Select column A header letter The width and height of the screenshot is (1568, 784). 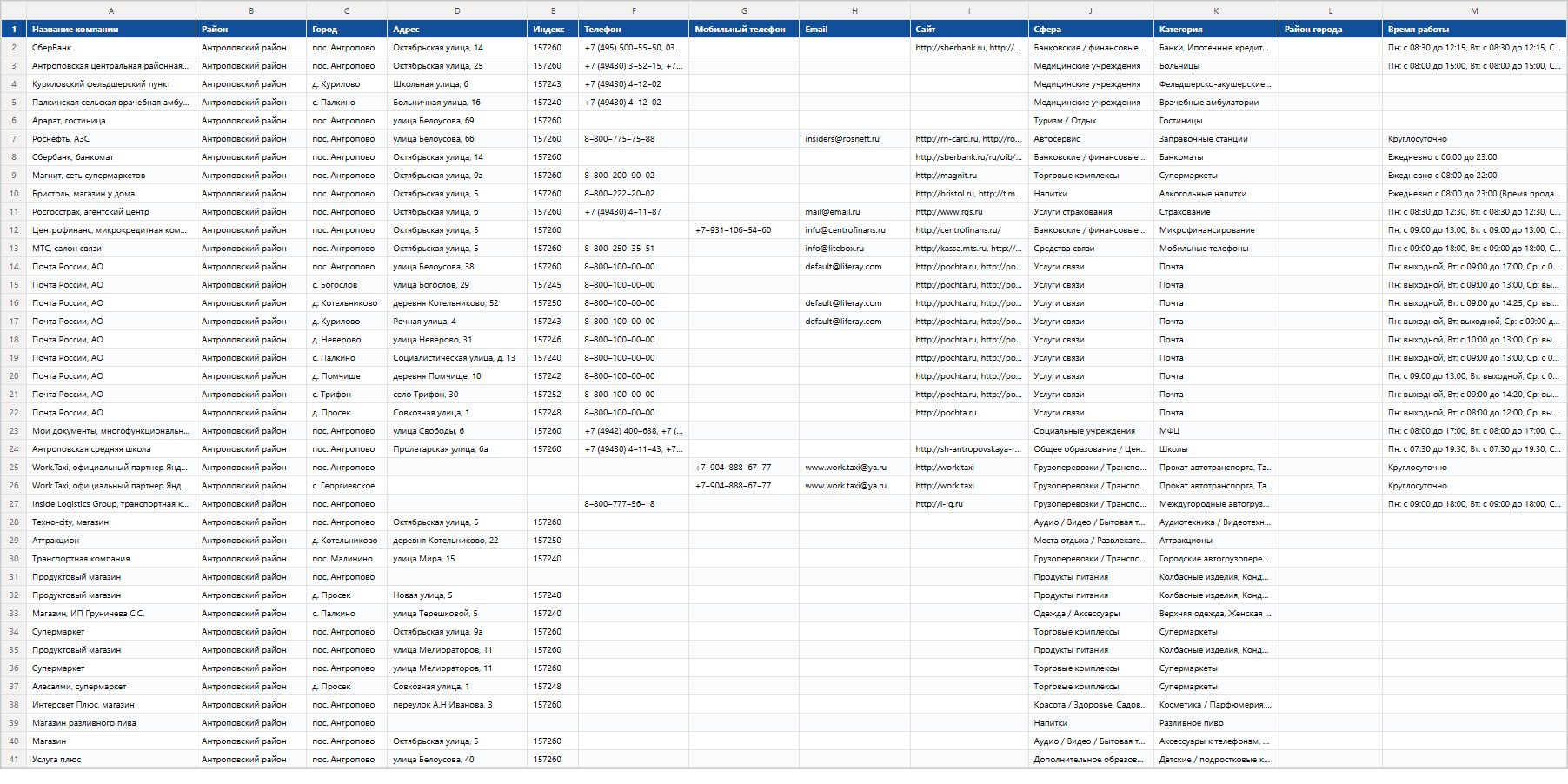click(111, 10)
